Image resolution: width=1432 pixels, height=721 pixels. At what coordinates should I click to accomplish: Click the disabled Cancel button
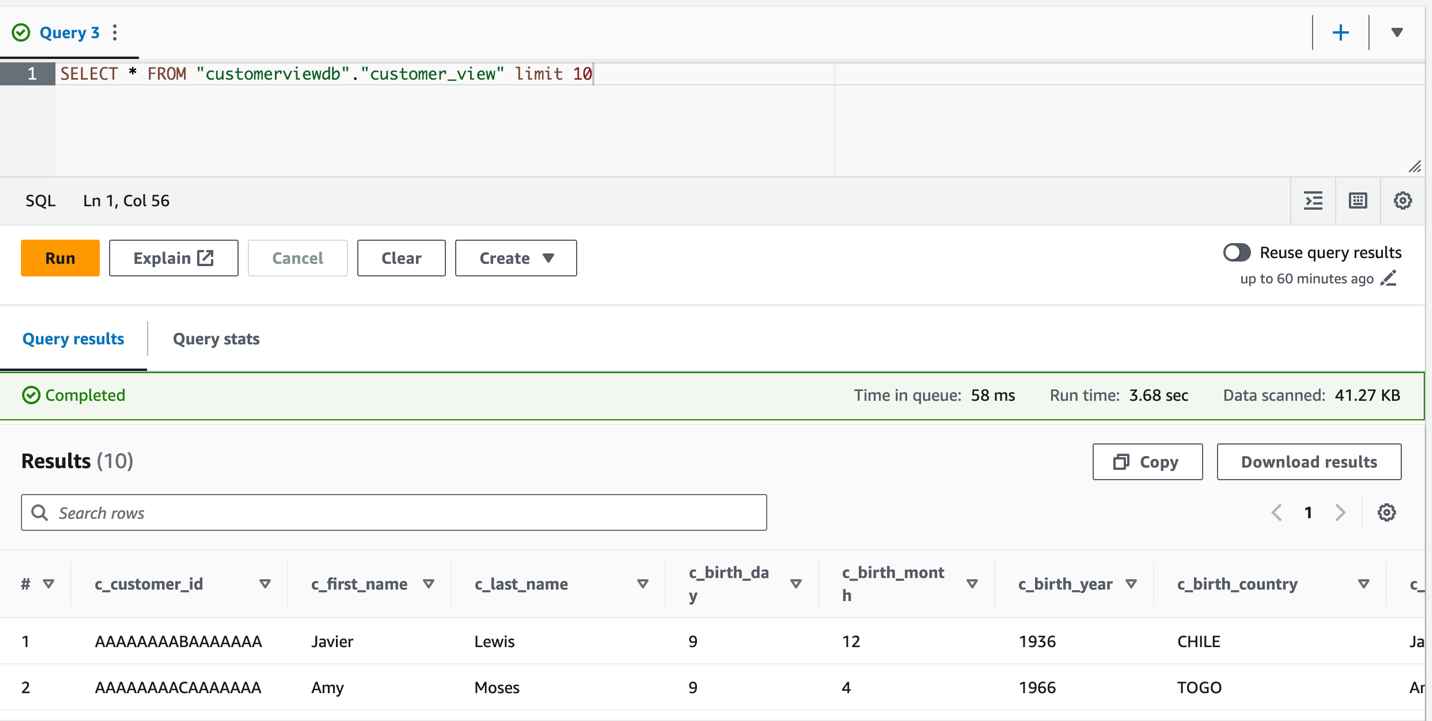(298, 258)
